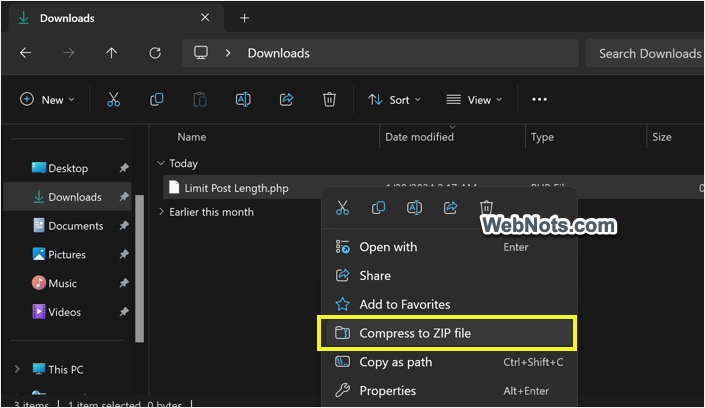
Task: Click the Copy icon in the context menu
Action: (x=378, y=208)
